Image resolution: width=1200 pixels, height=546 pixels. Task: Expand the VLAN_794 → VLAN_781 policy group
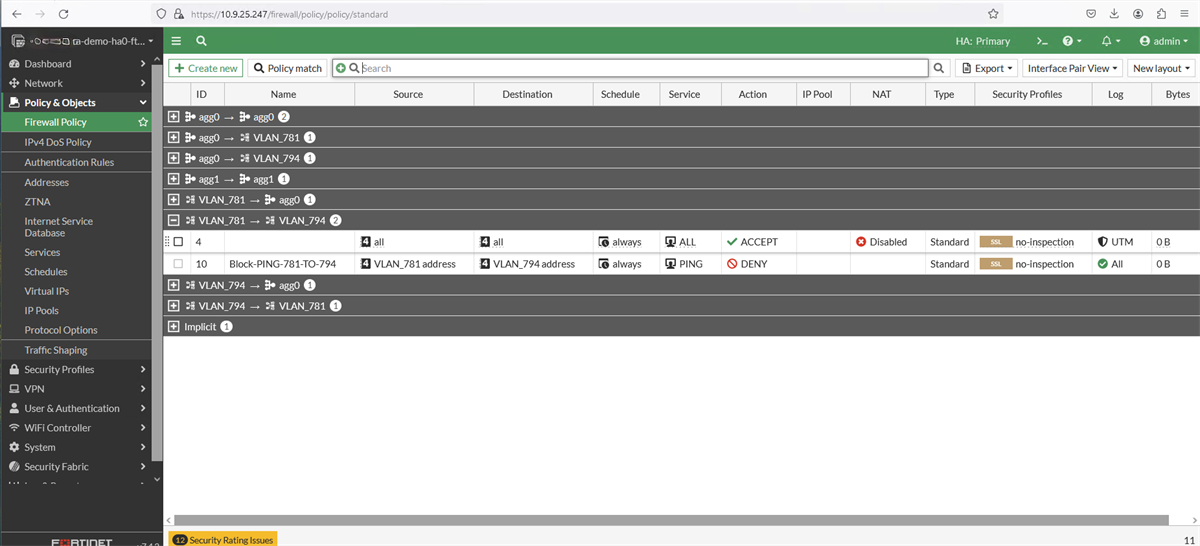[174, 306]
